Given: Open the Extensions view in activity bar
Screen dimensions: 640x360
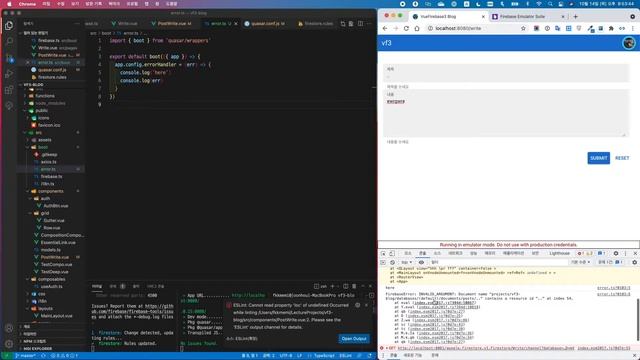Looking at the screenshot, I should [x=9, y=90].
